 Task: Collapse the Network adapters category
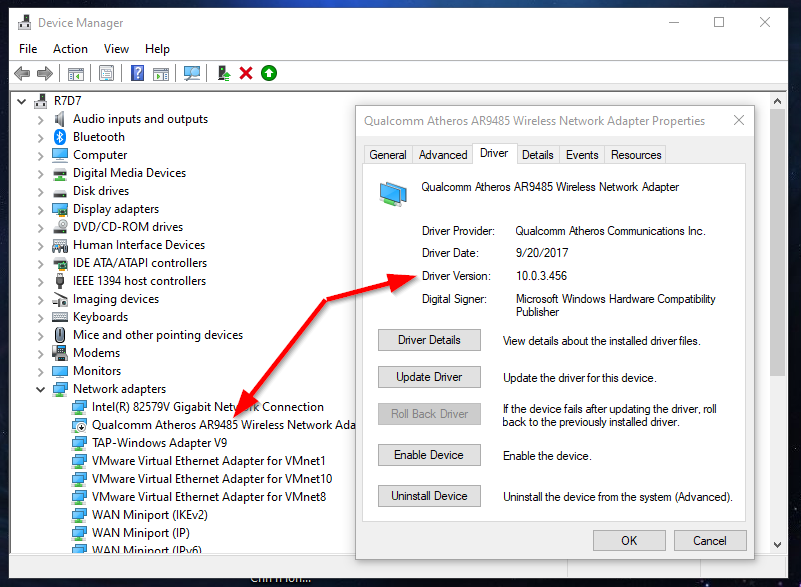(x=40, y=389)
